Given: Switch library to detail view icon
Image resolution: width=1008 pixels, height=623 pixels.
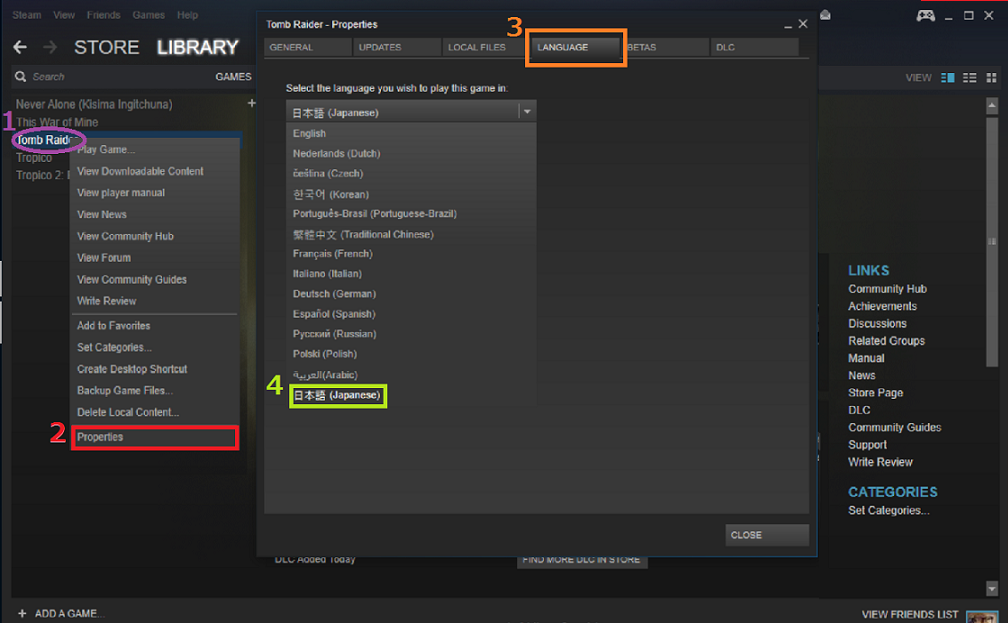Looking at the screenshot, I should click(x=948, y=78).
